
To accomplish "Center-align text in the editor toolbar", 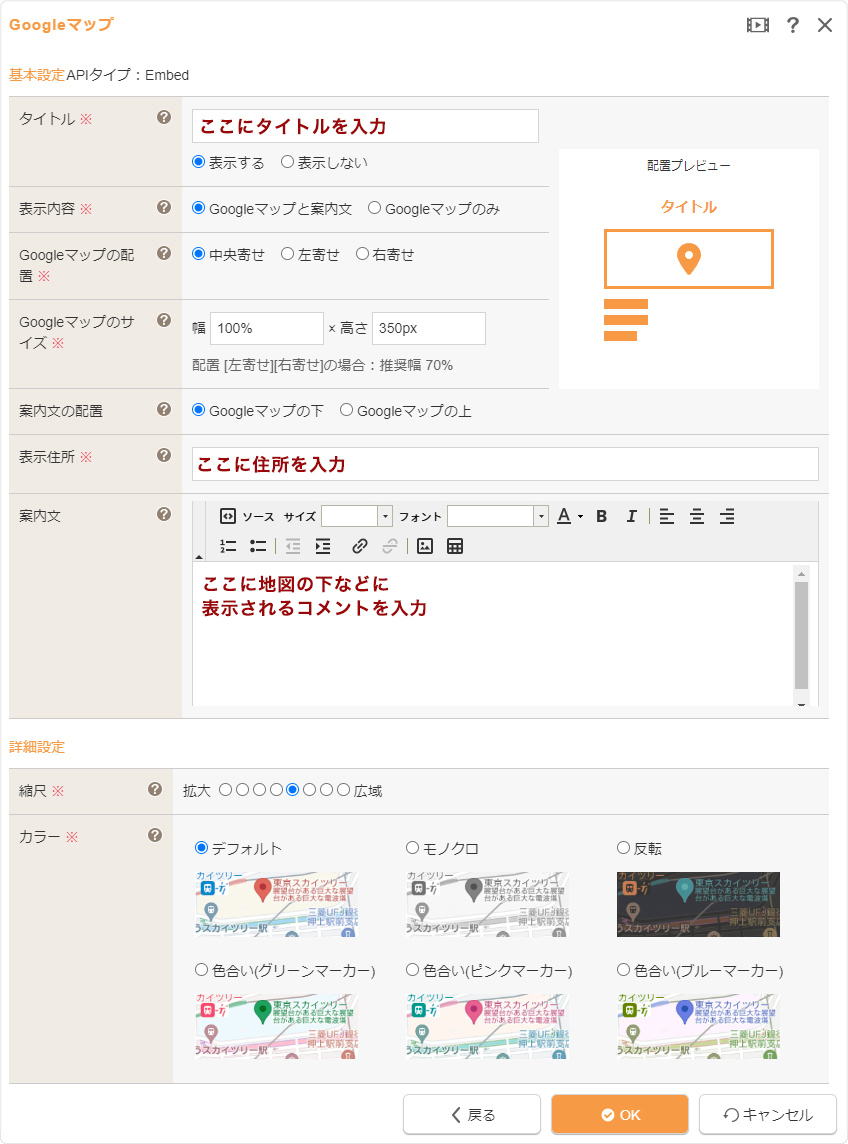I will (x=697, y=516).
